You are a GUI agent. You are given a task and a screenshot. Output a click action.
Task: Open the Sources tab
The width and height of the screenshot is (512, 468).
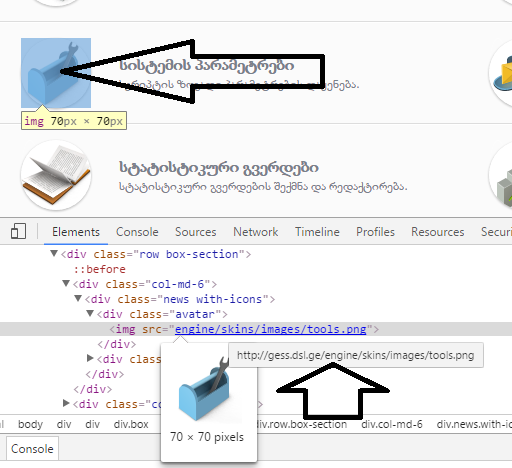[x=196, y=232]
